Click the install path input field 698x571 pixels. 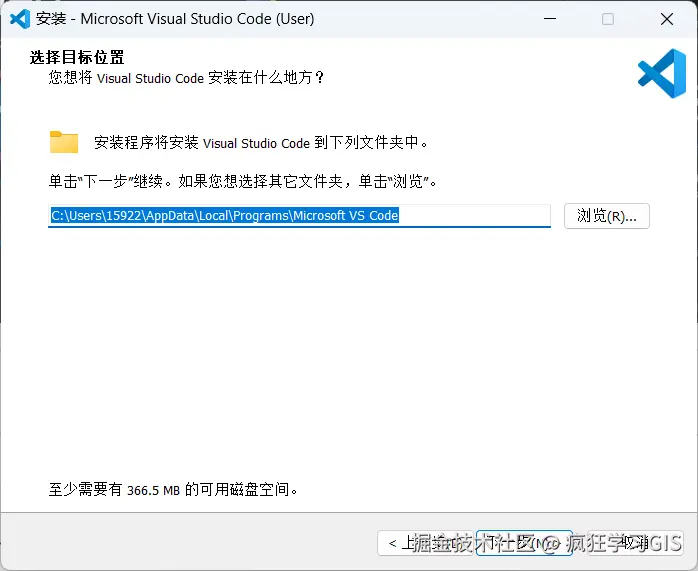coord(299,216)
